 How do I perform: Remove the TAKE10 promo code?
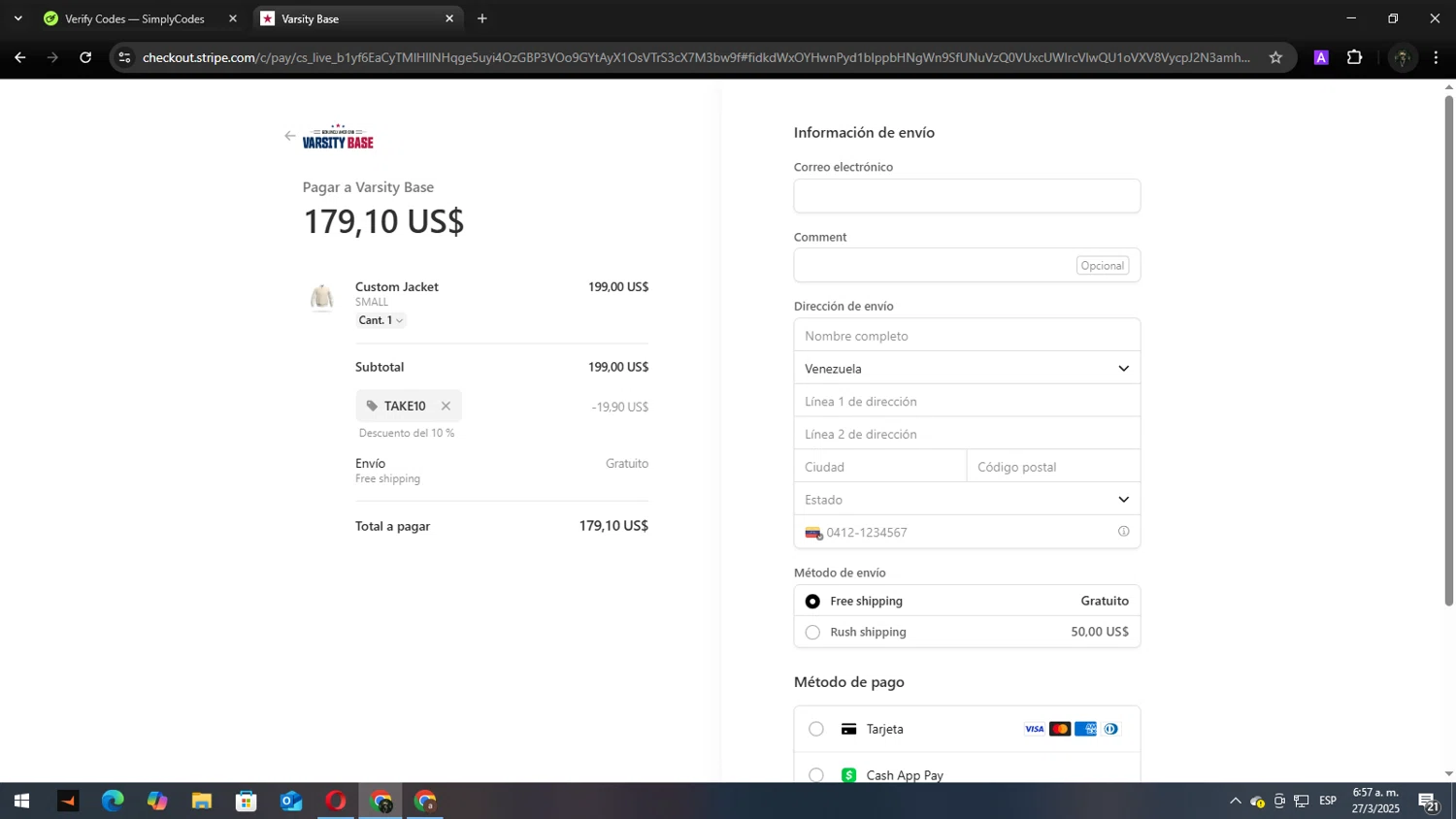point(446,406)
